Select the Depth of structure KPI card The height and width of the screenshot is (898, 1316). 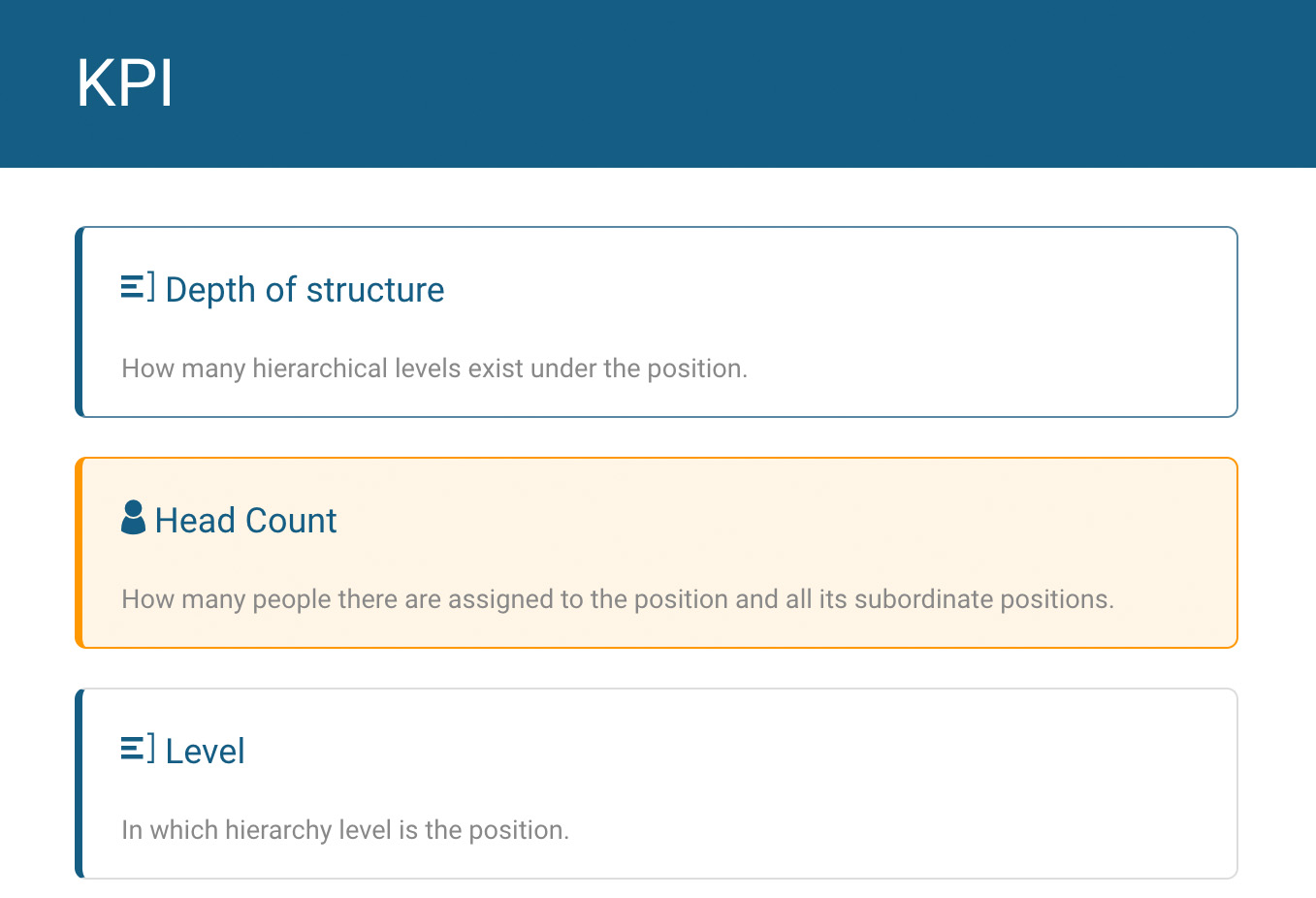pos(657,322)
